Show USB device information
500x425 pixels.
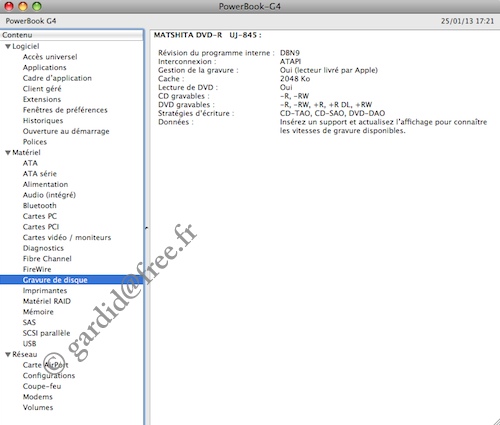(29, 344)
